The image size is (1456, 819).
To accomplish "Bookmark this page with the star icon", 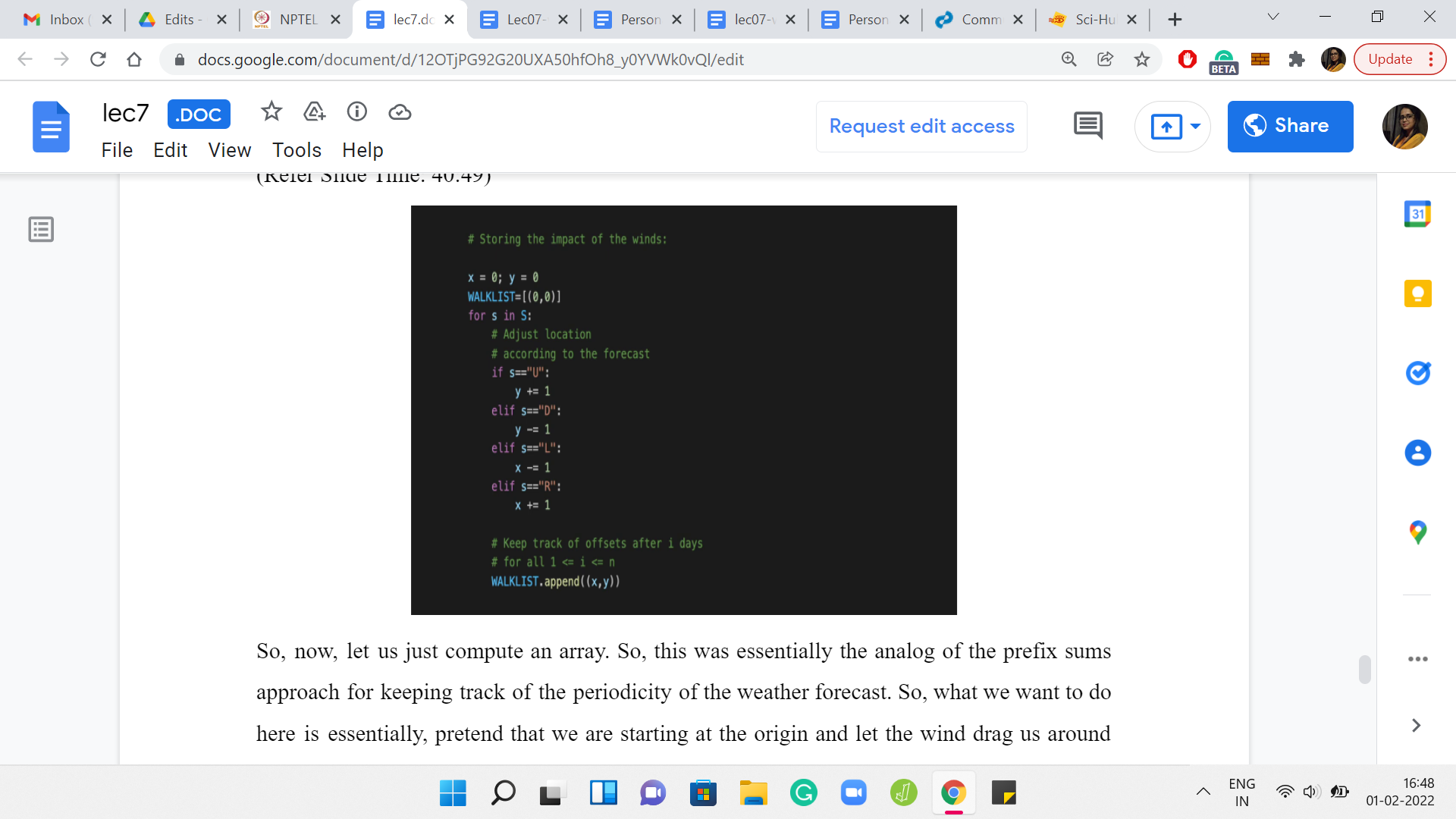I will (x=1141, y=59).
